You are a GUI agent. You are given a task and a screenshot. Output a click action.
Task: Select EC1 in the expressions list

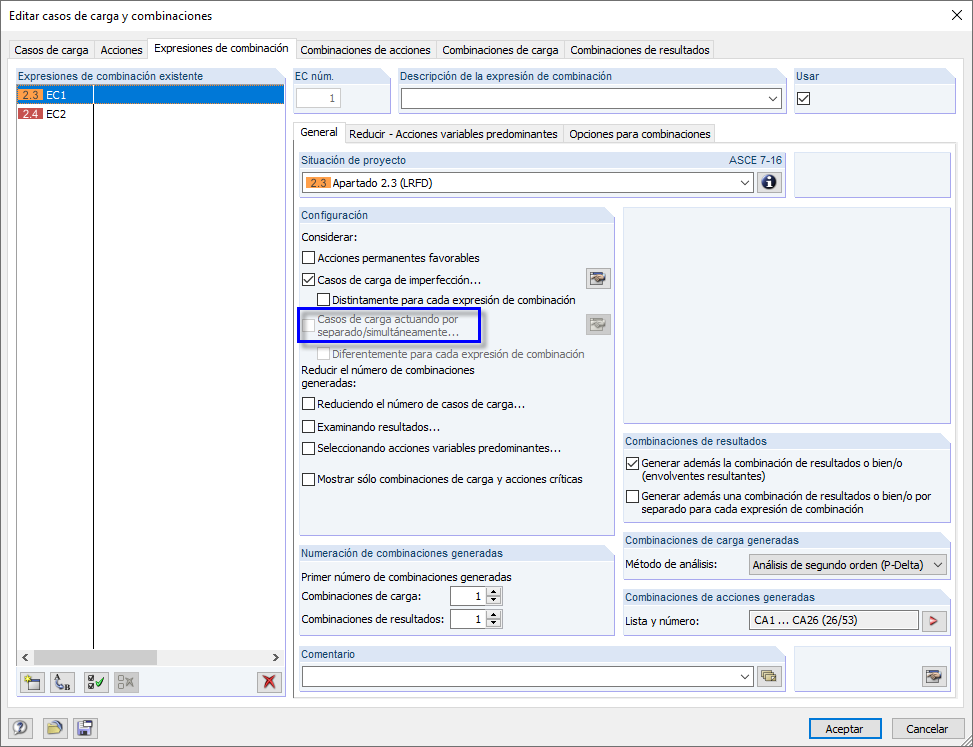coord(150,95)
